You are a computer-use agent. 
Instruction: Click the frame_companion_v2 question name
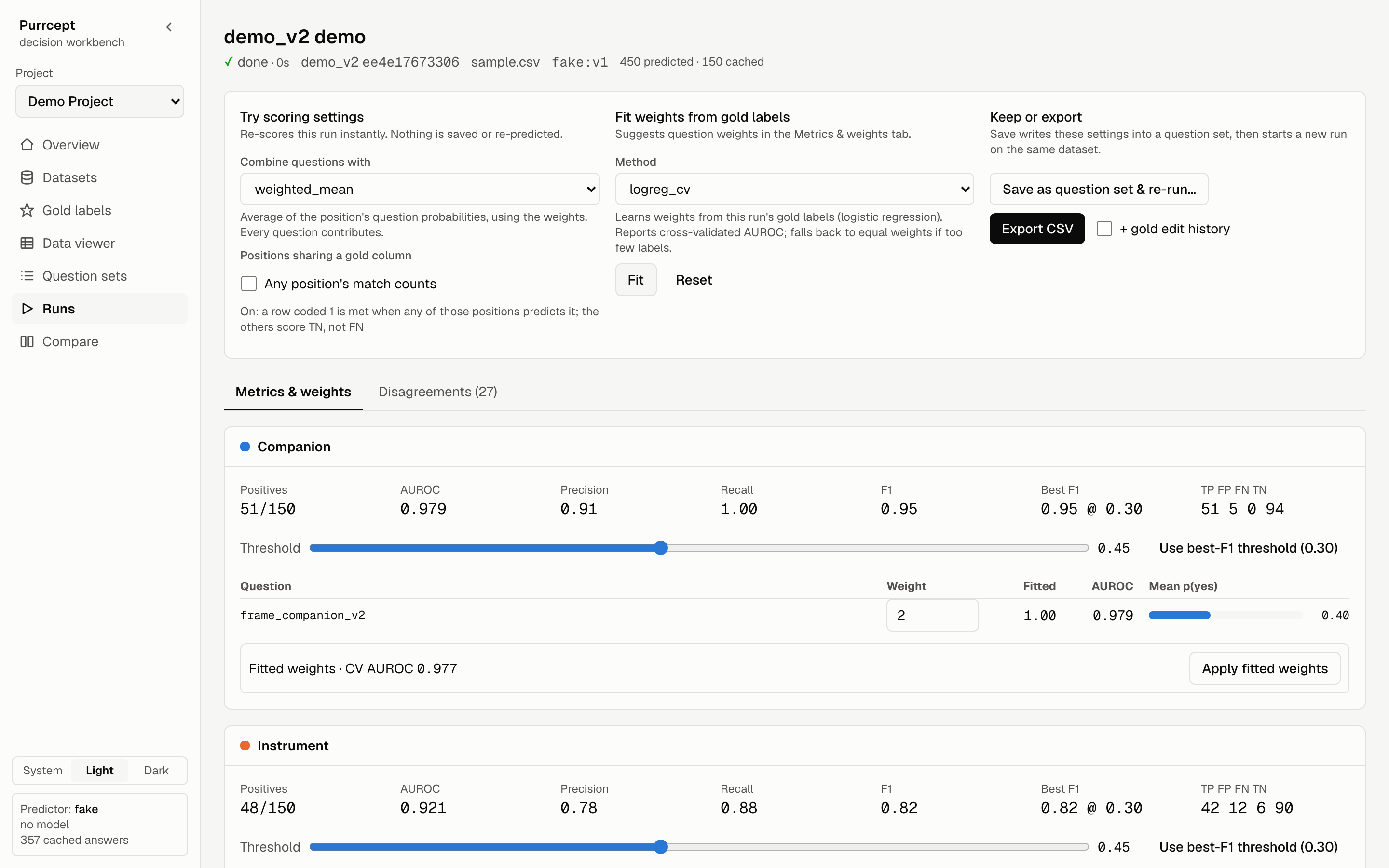pos(302,615)
